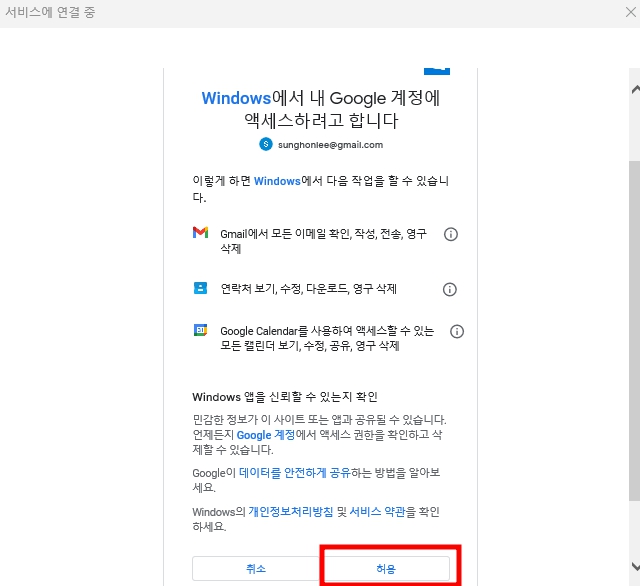Click the vertical scrollbar thumb
The height and width of the screenshot is (586, 640).
634,331
